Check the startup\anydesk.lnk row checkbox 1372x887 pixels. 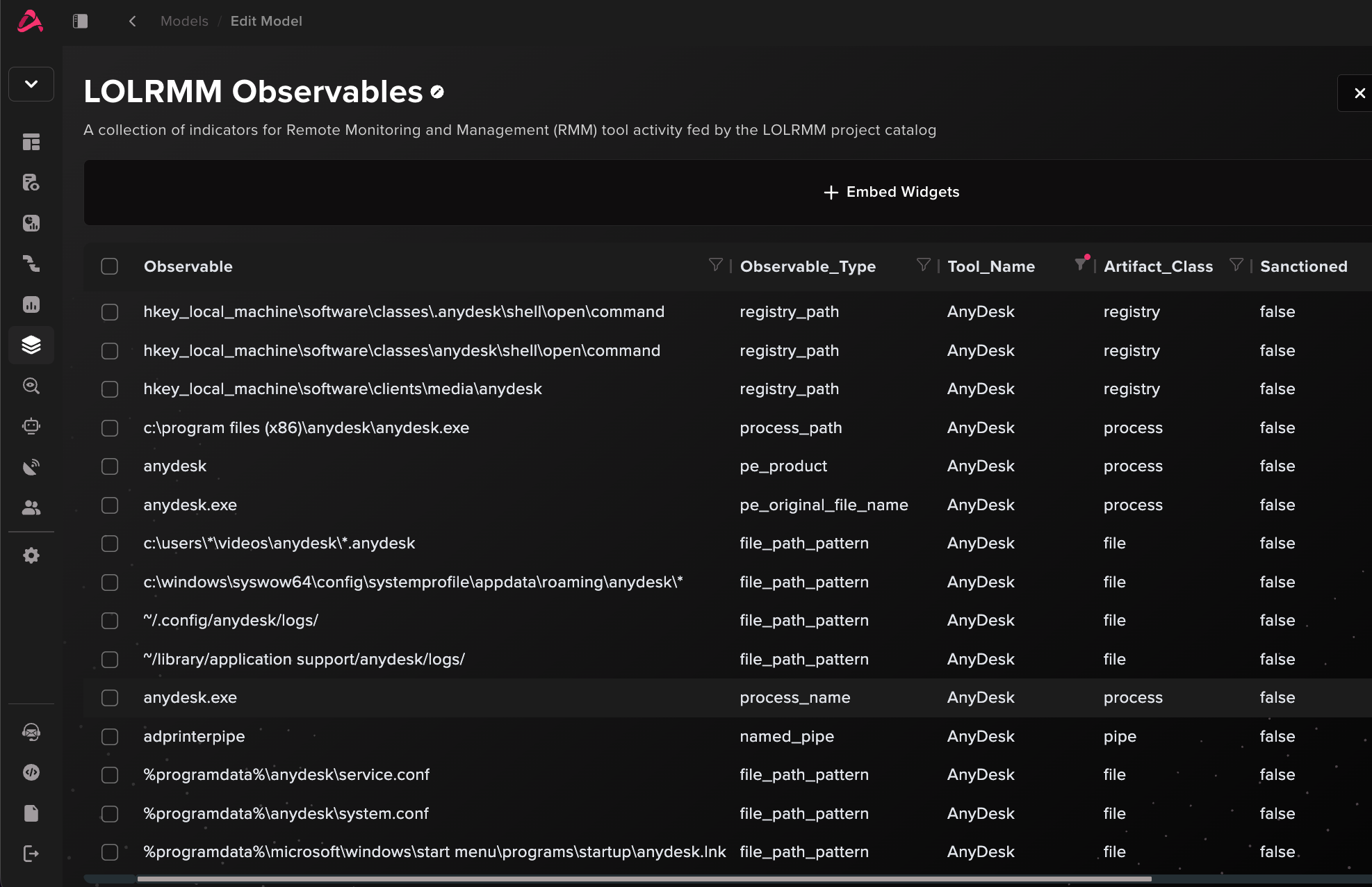click(x=110, y=852)
